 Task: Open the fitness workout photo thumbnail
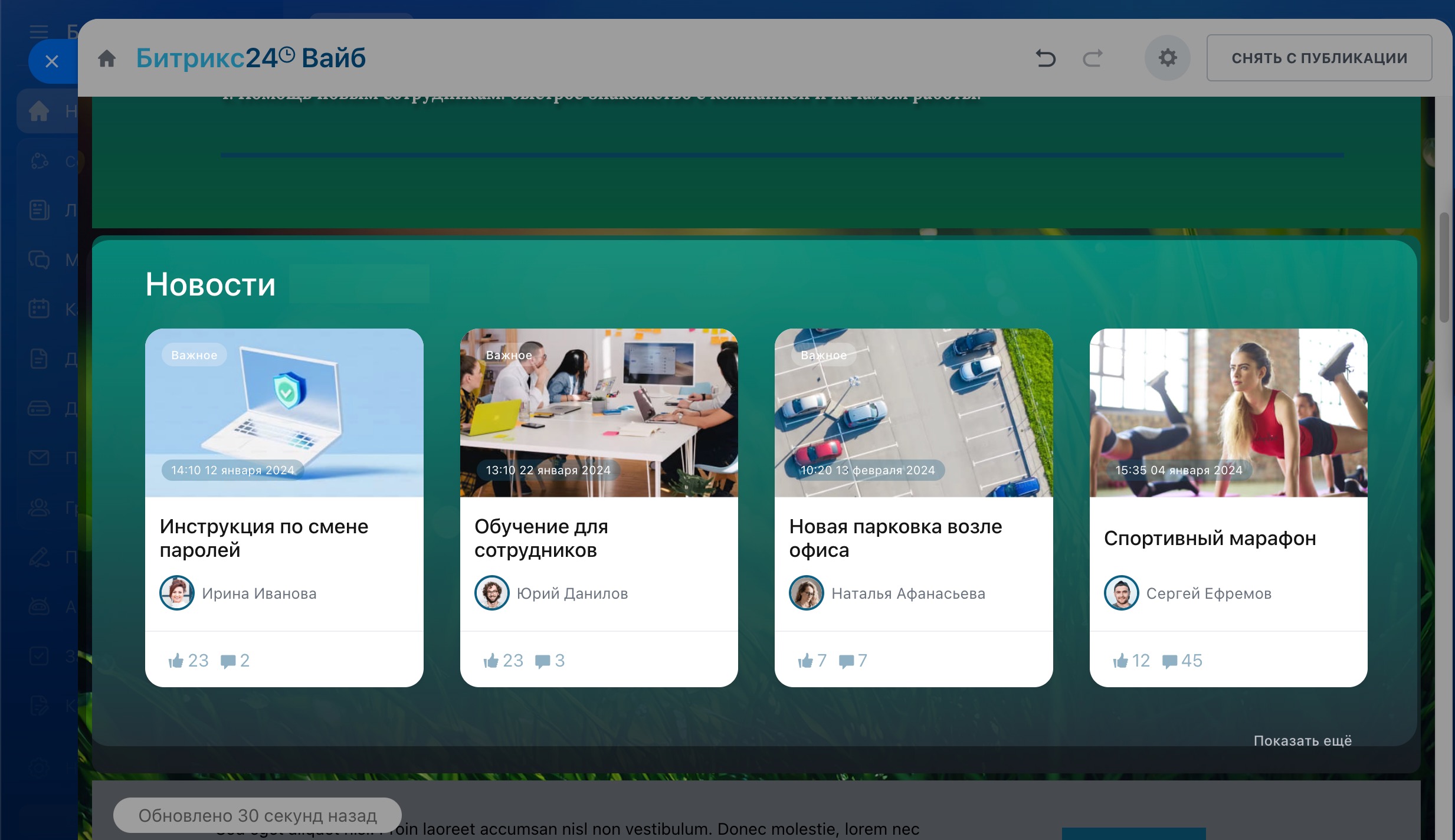pos(1228,412)
